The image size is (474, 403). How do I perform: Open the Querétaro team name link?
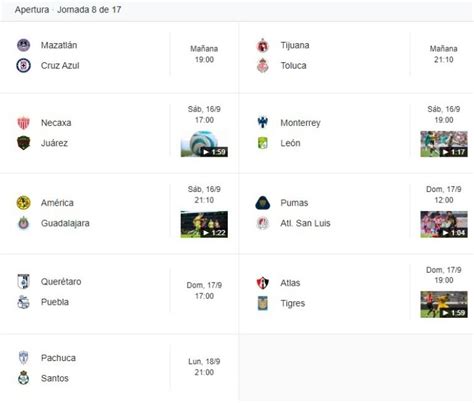coord(61,282)
